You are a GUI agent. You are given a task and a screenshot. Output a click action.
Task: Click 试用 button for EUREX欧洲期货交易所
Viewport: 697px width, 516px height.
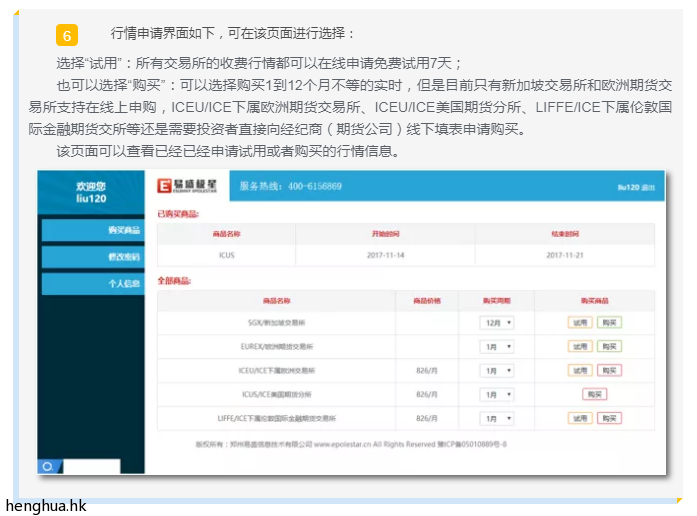[580, 346]
